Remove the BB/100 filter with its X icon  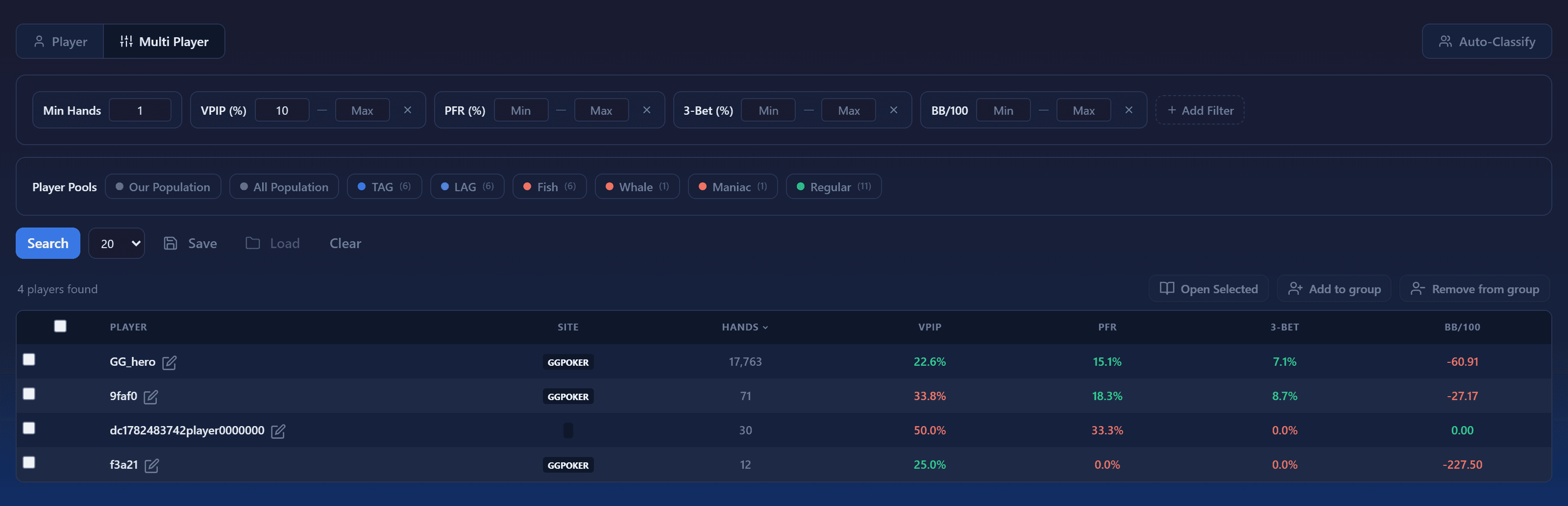pos(1129,110)
